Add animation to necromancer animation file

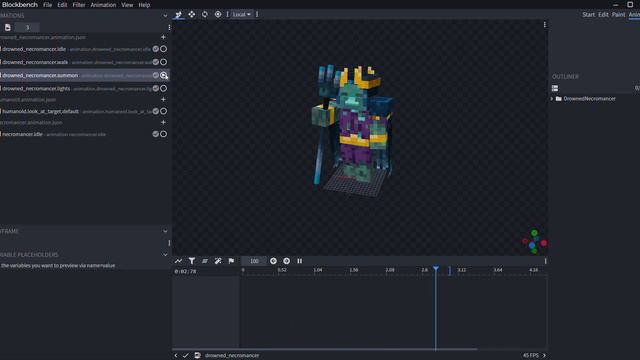pos(163,122)
